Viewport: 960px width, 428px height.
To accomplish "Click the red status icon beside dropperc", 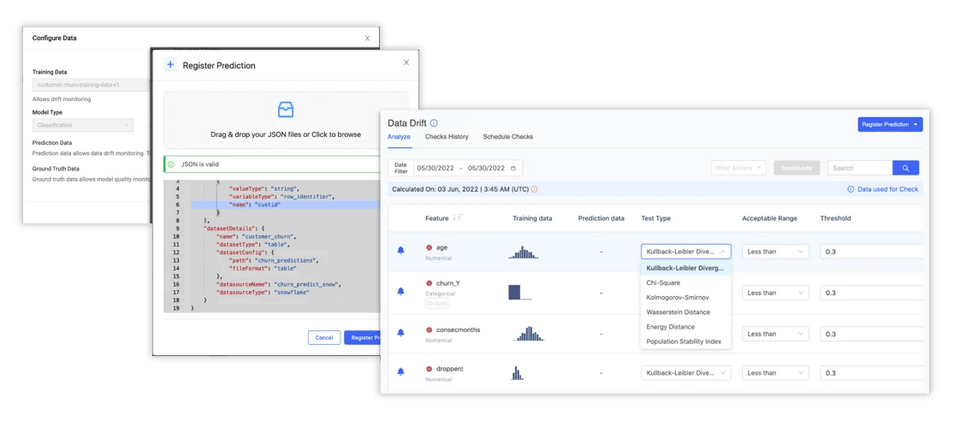I will point(429,369).
